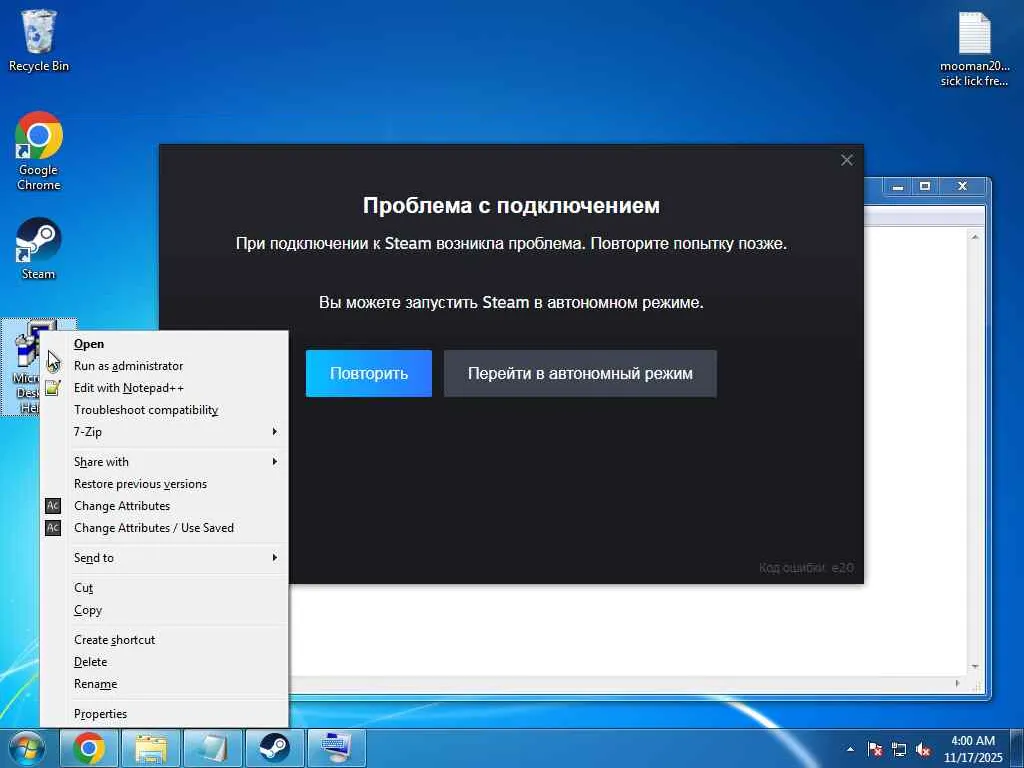Select the Google Chrome desktop shortcut

point(39,152)
